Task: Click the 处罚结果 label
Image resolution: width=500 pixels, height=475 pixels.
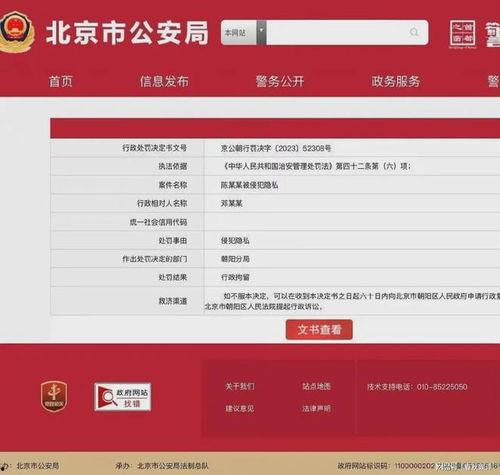Action: click(x=173, y=277)
